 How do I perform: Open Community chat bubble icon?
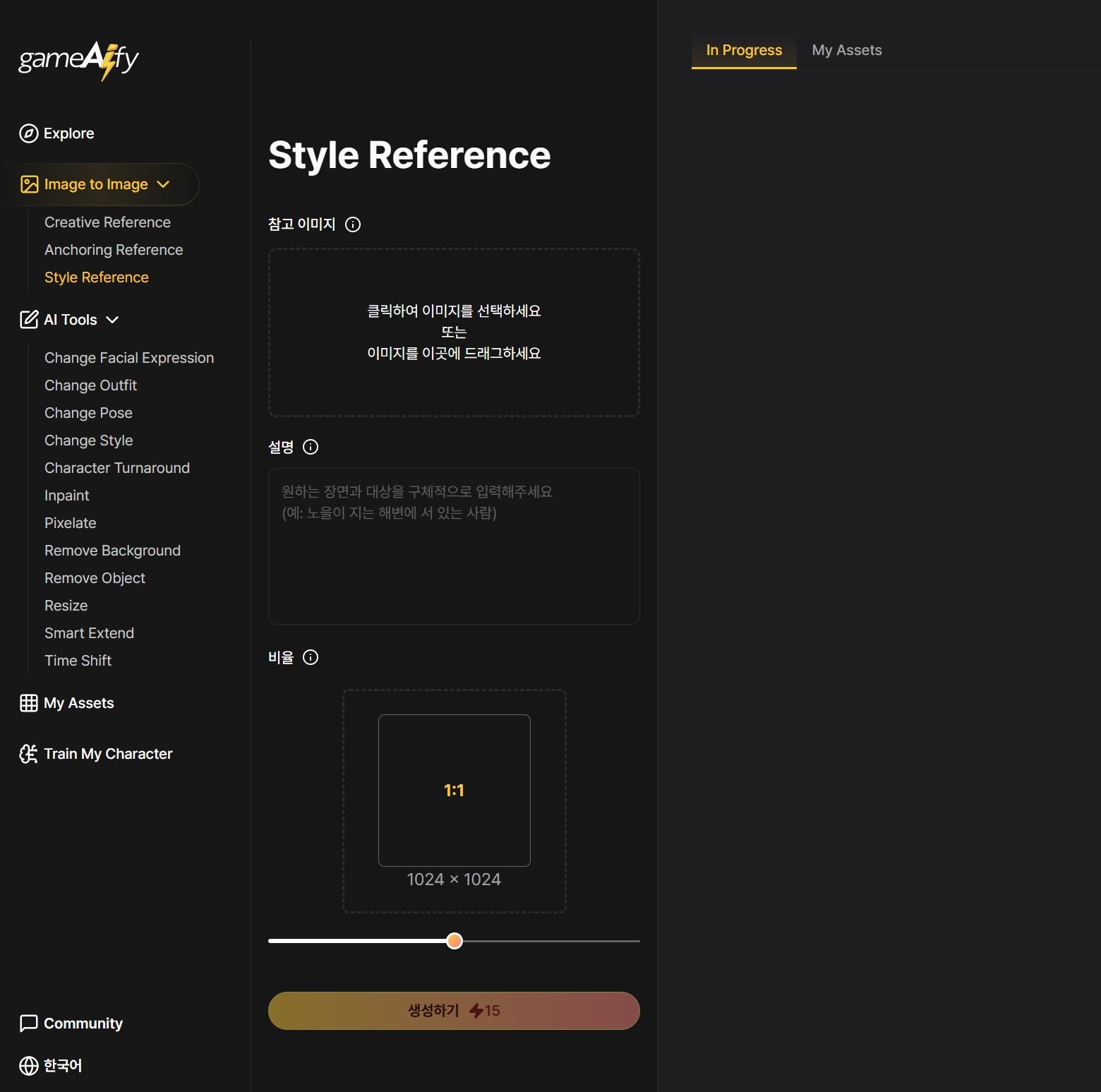[29, 1024]
